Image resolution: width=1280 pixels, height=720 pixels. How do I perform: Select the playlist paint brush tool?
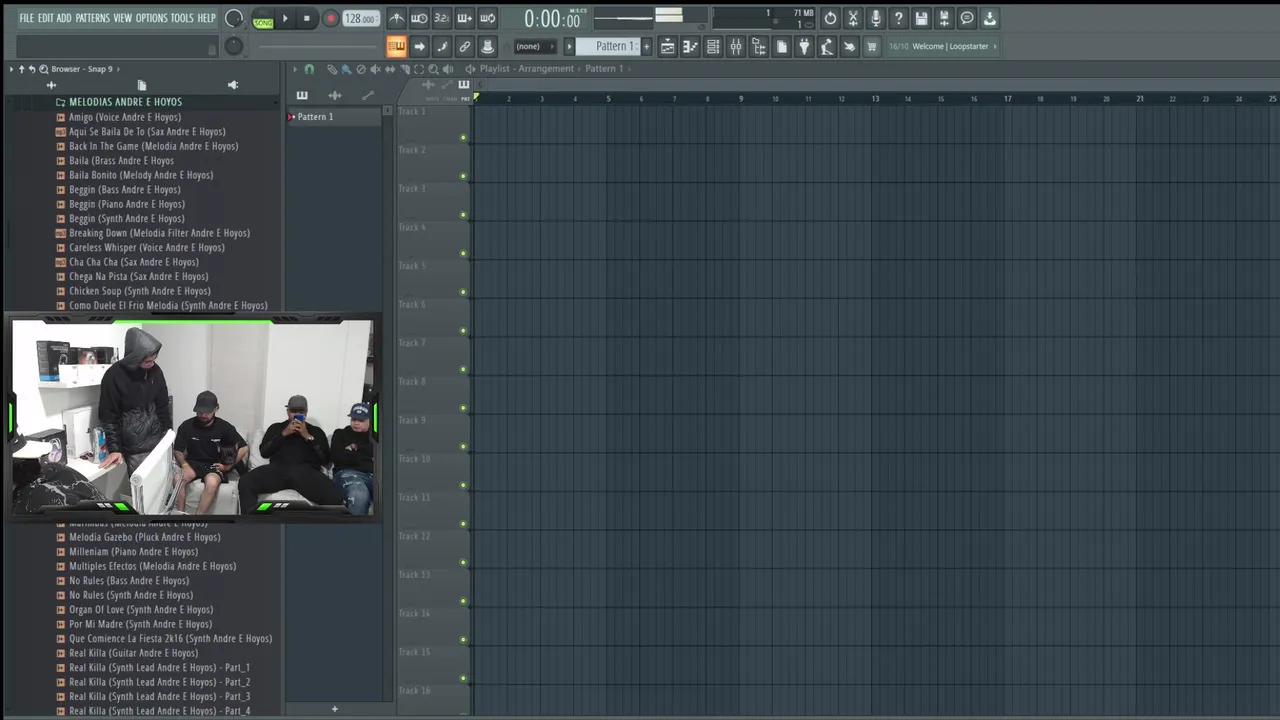pyautogui.click(x=346, y=69)
